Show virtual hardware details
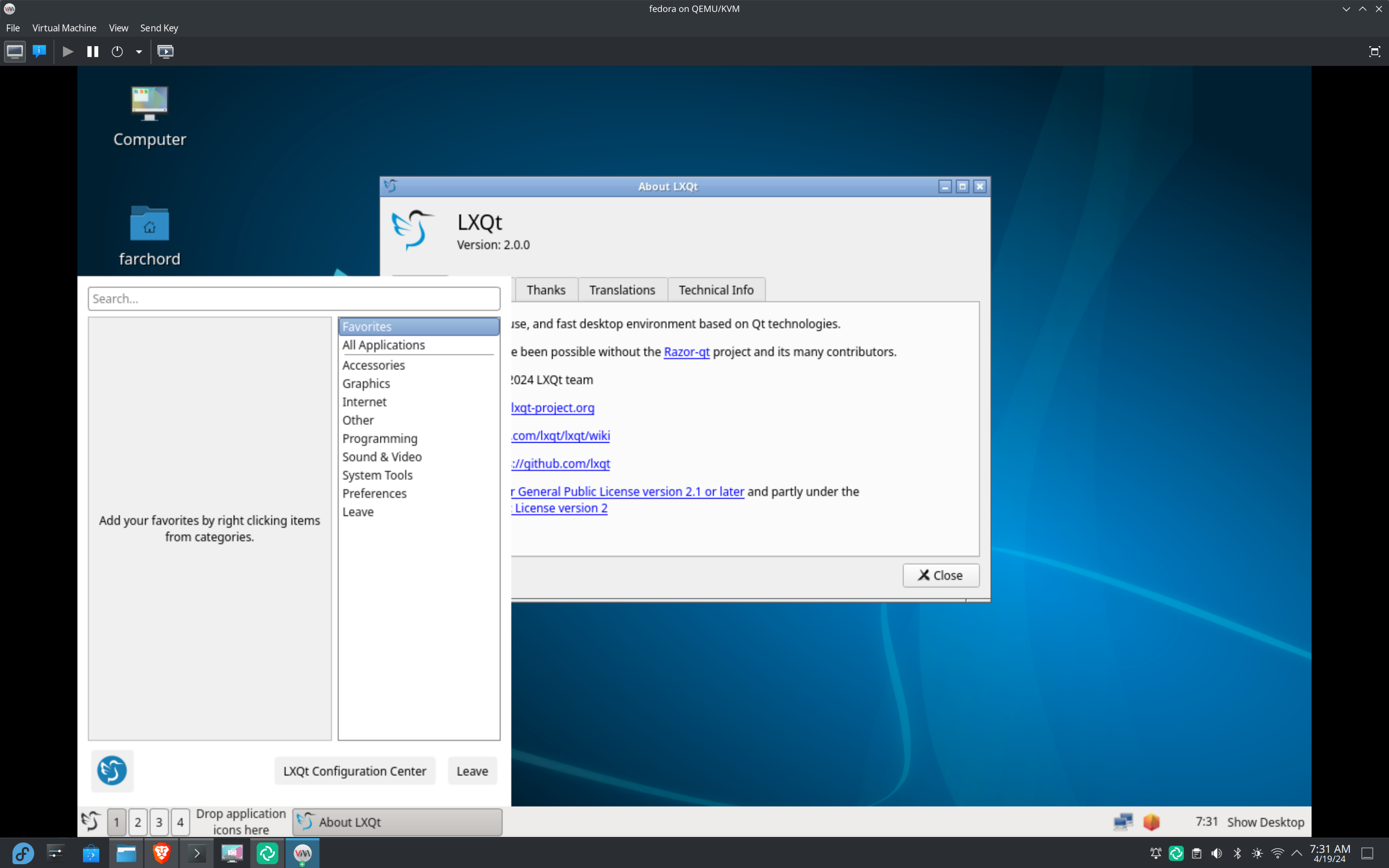Image resolution: width=1389 pixels, height=868 pixels. [40, 52]
